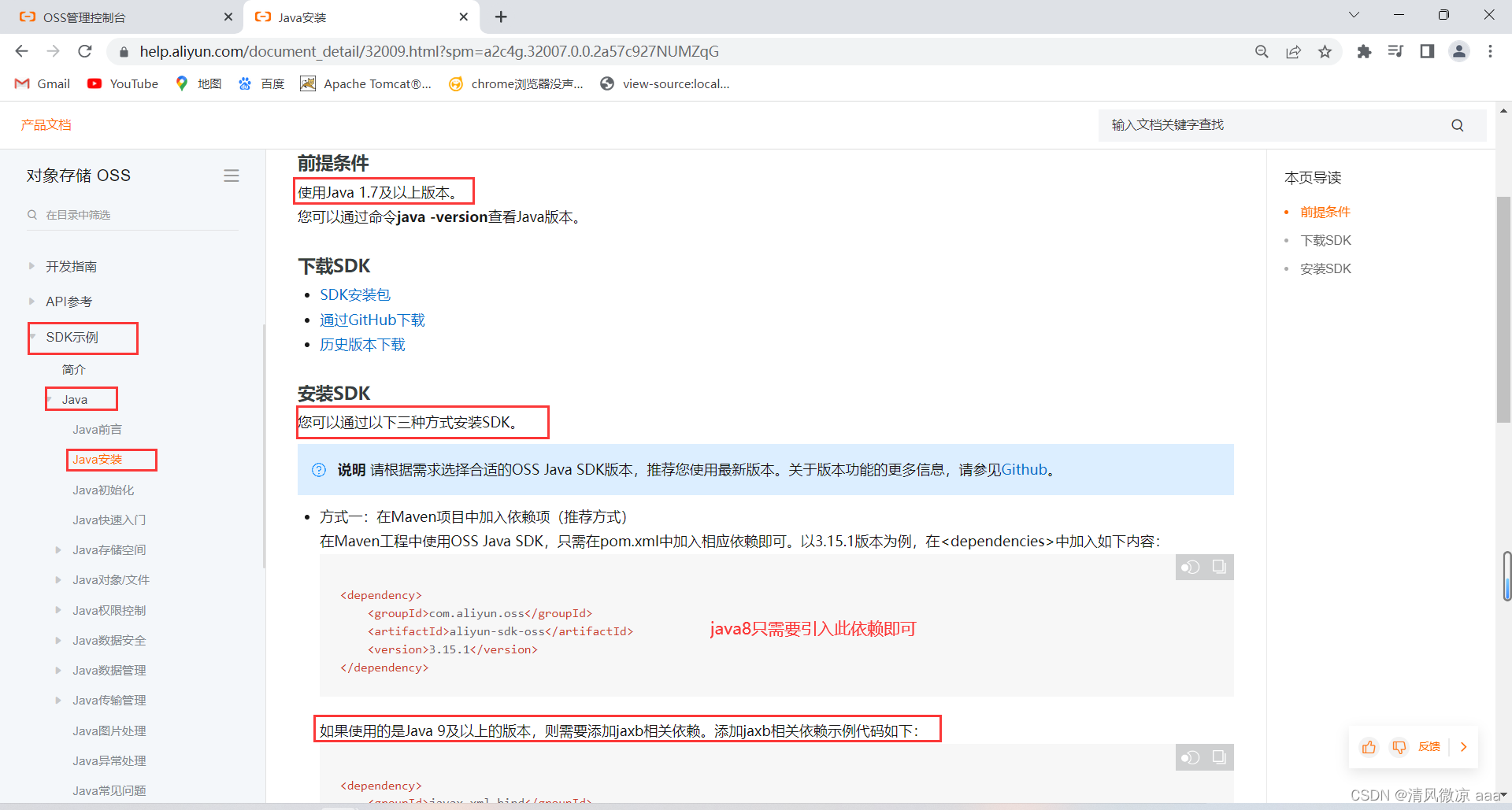Reload the current page
1512x810 pixels.
coord(85,51)
